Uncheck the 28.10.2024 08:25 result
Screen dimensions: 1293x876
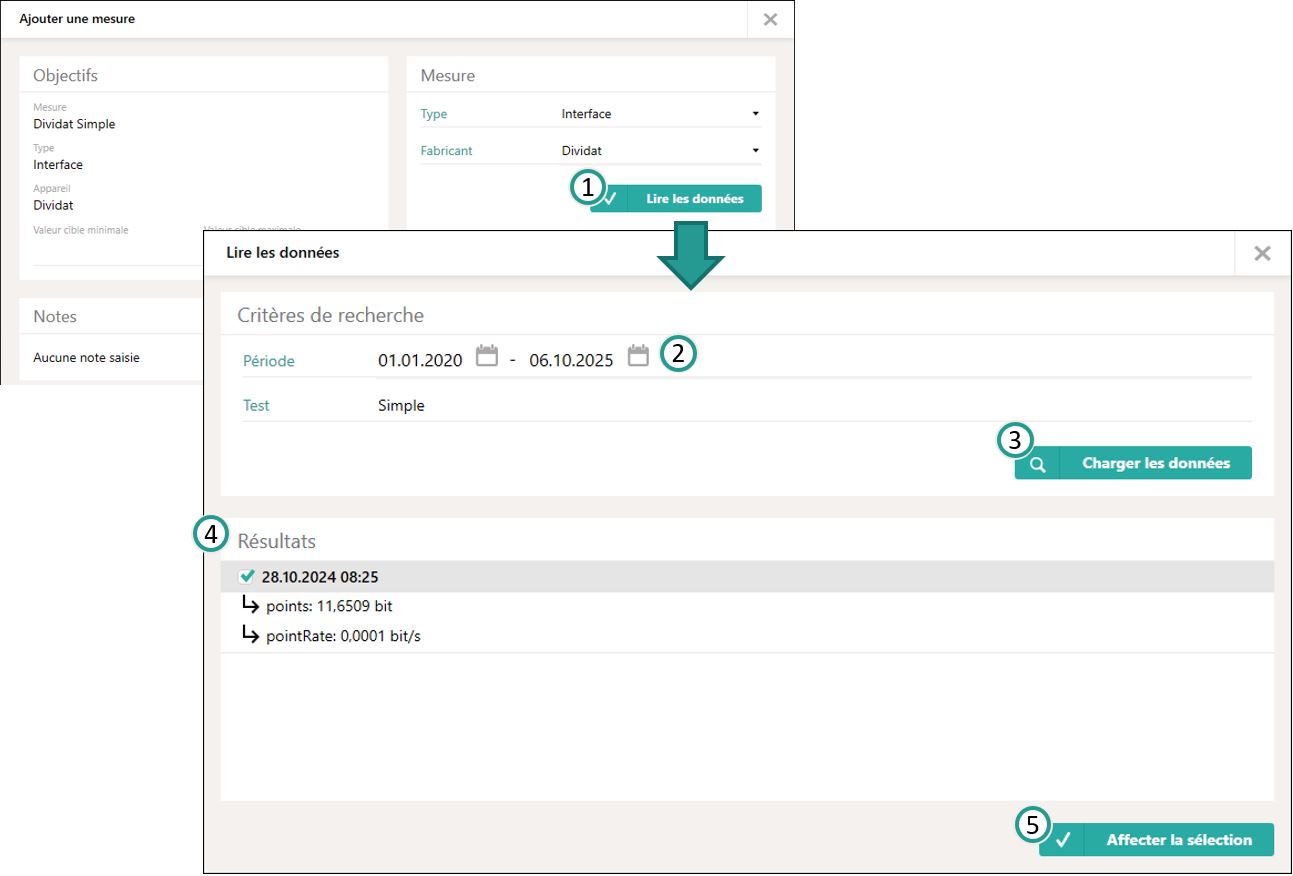pos(247,576)
